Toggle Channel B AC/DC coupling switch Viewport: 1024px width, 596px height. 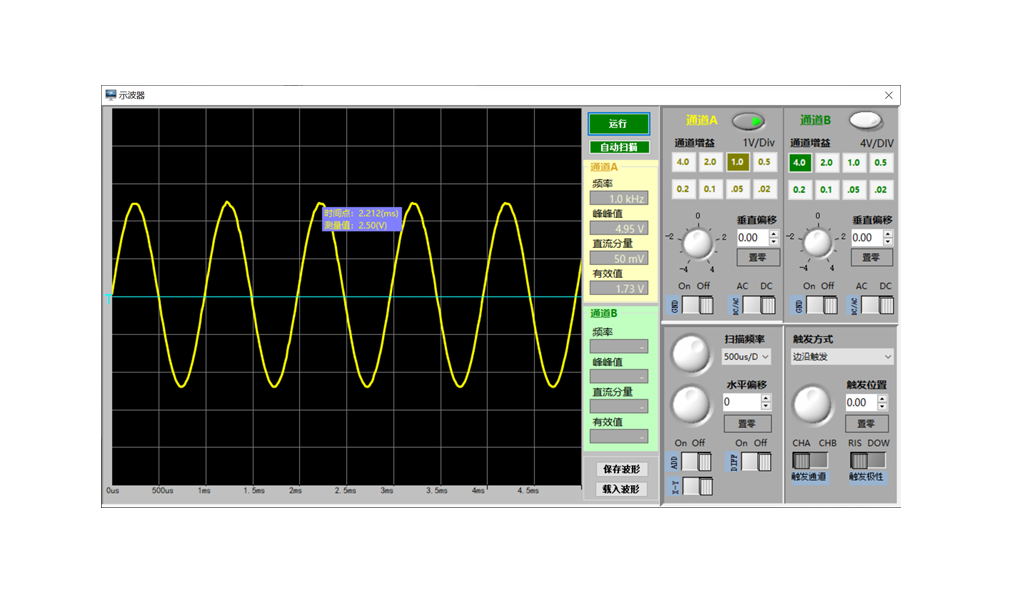click(x=878, y=305)
